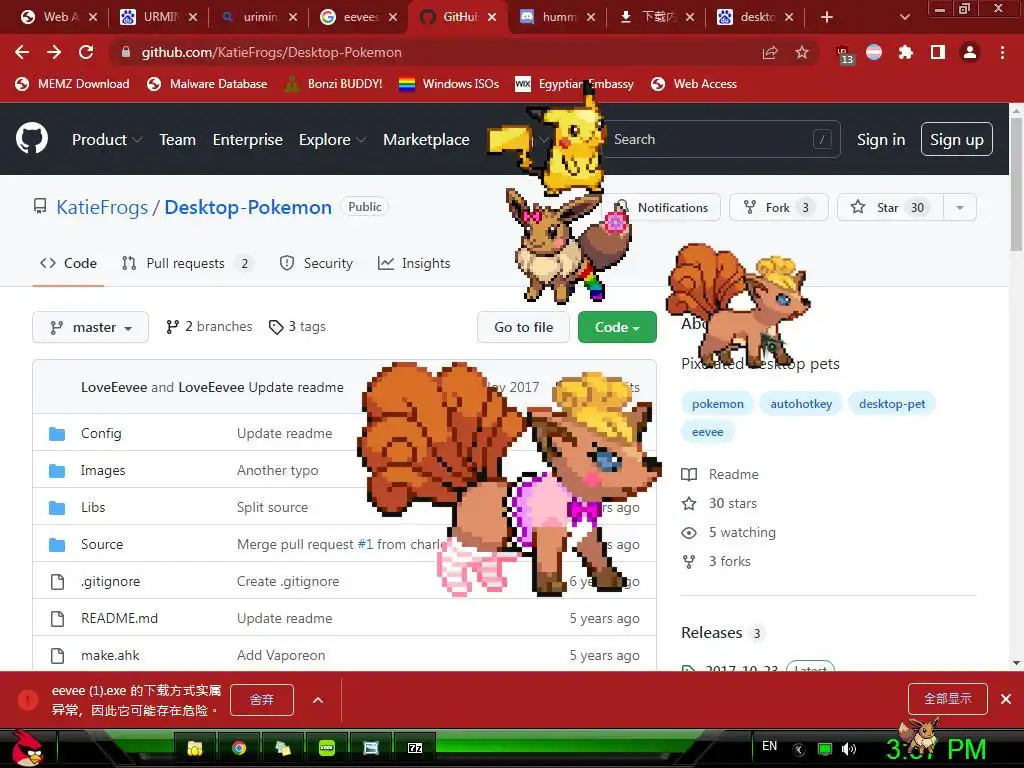Click the Source folder icon

click(57, 545)
